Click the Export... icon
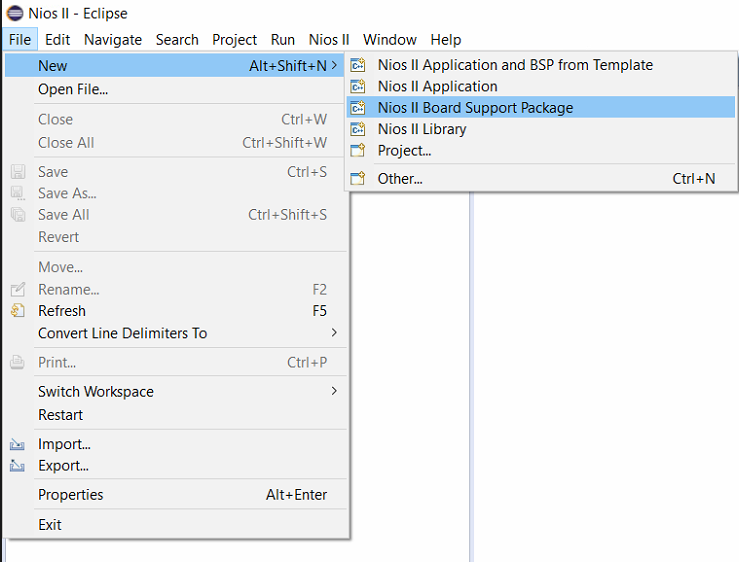The width and height of the screenshot is (739, 562). (18, 466)
